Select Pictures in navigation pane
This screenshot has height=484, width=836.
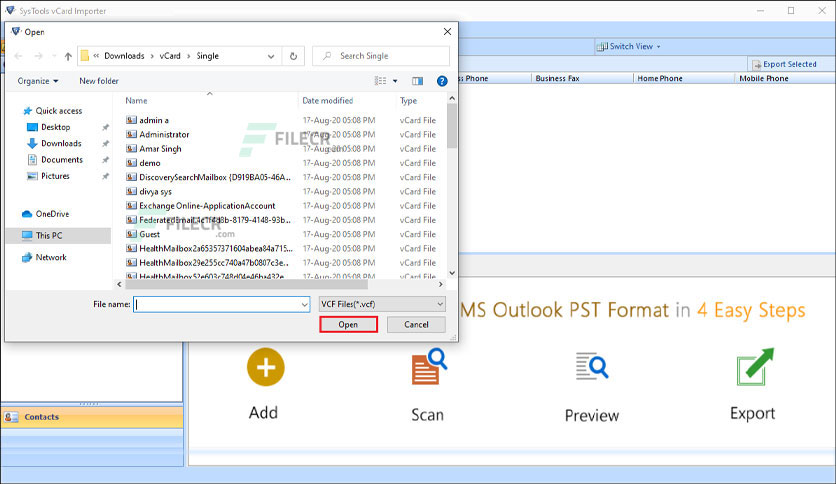pos(48,176)
